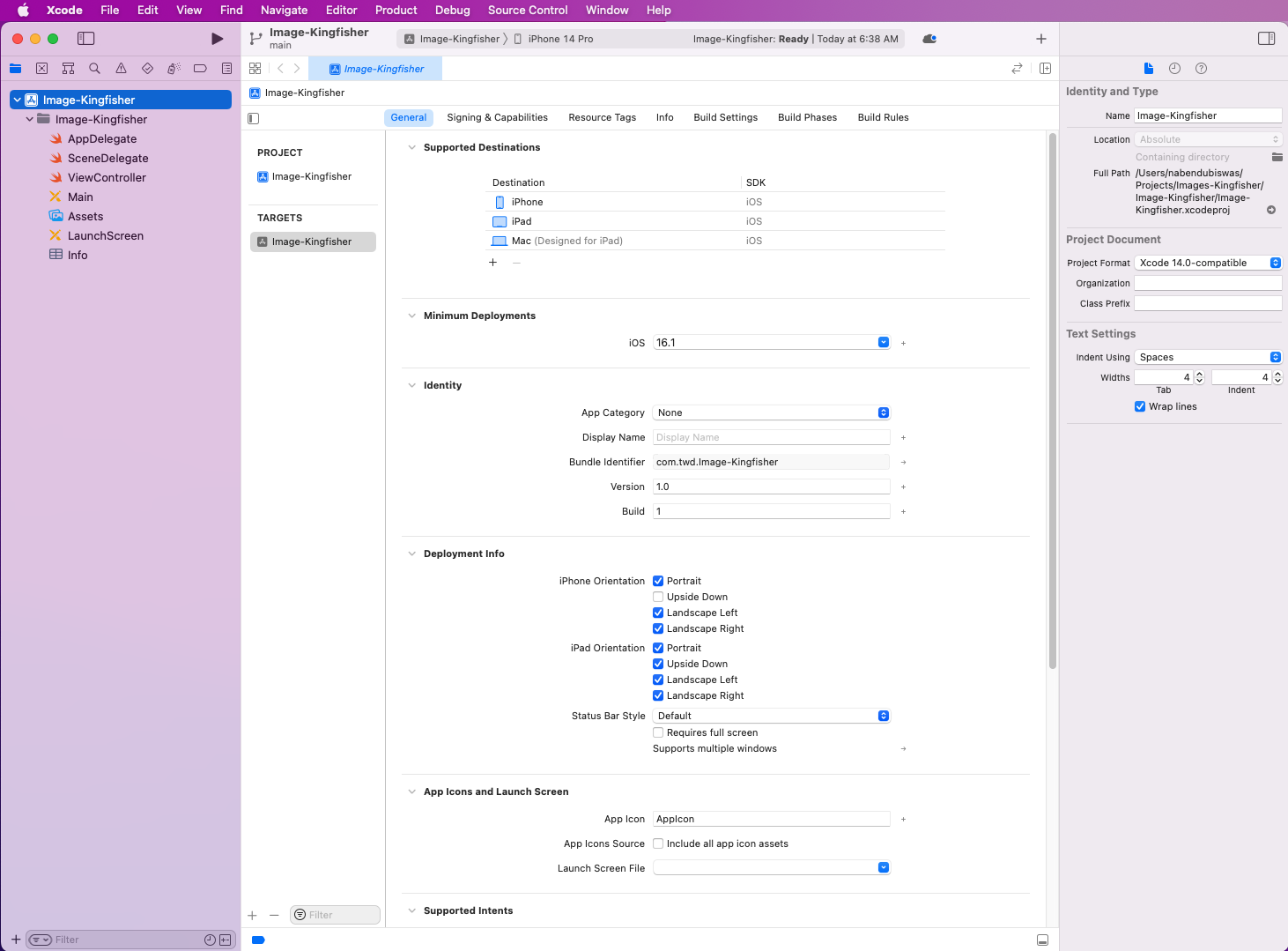This screenshot has height=951, width=1288.
Task: Enable Requires full screen checkbox
Action: [658, 732]
